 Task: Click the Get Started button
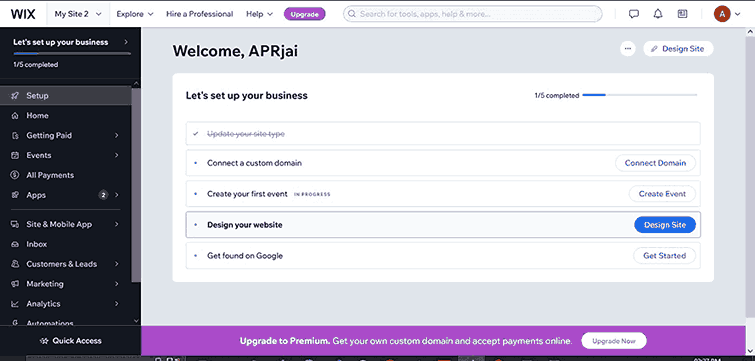point(664,256)
